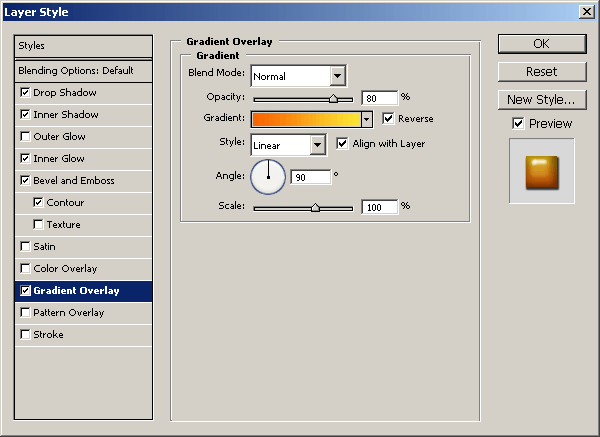Select Blending Options: Default

pos(83,71)
